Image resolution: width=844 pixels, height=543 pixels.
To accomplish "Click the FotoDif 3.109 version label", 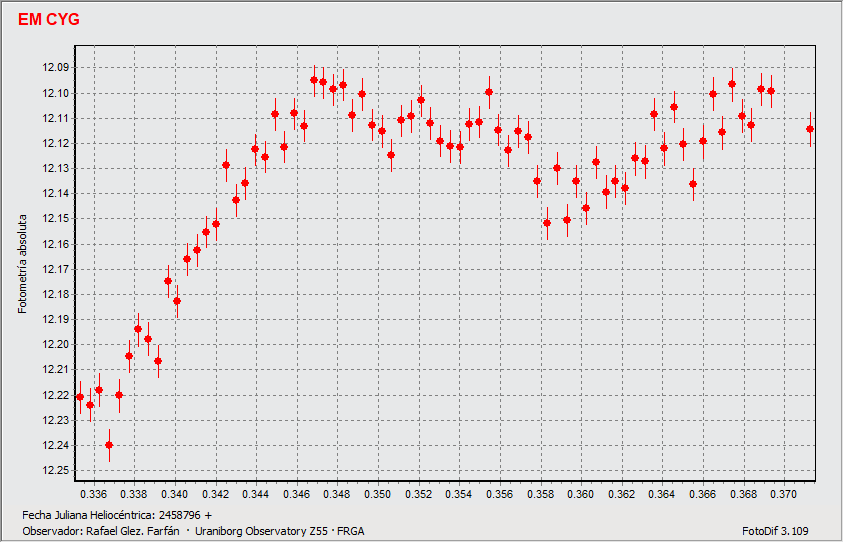I will 775,532.
